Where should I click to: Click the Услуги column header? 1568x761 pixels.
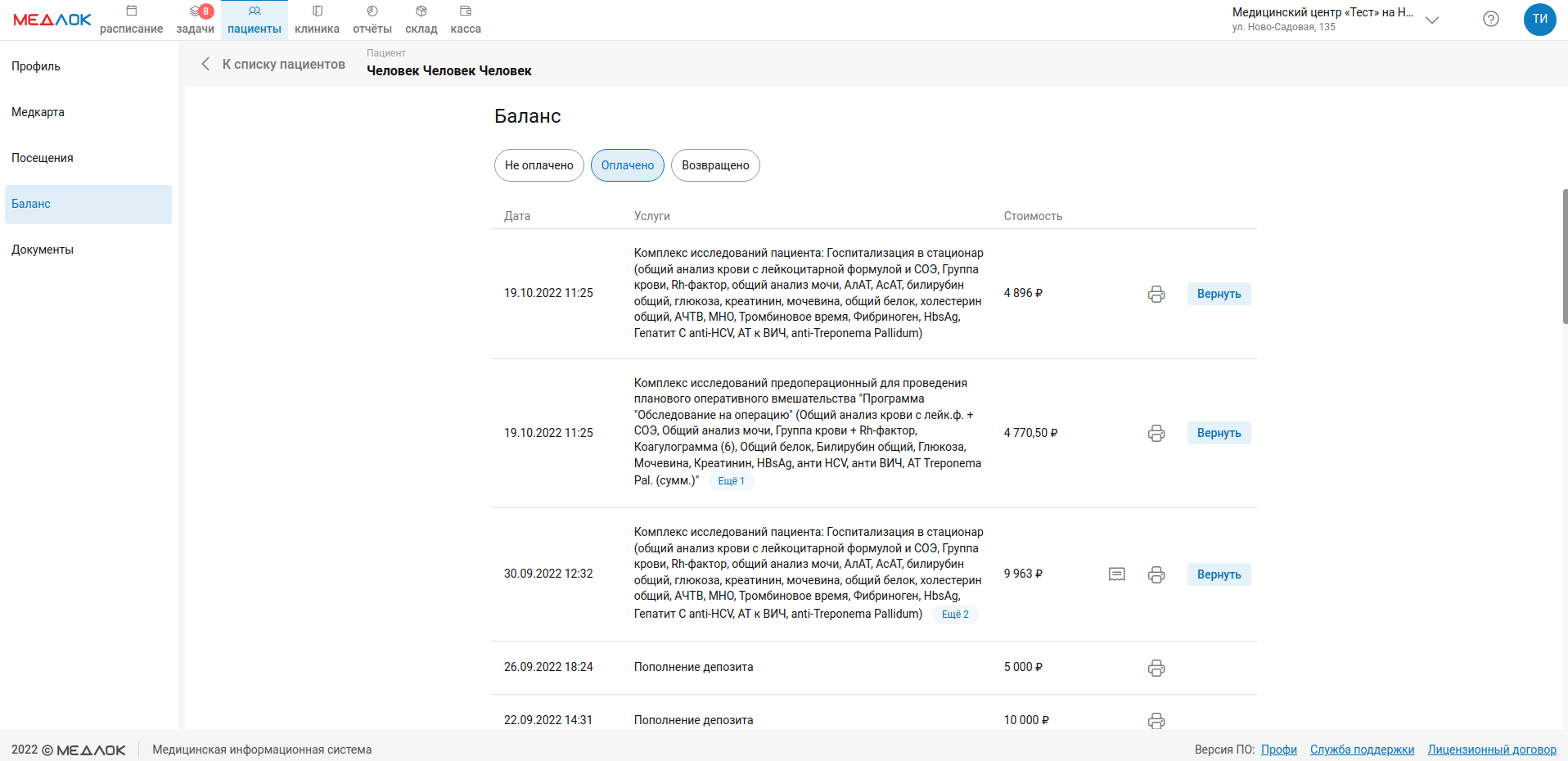[651, 216]
